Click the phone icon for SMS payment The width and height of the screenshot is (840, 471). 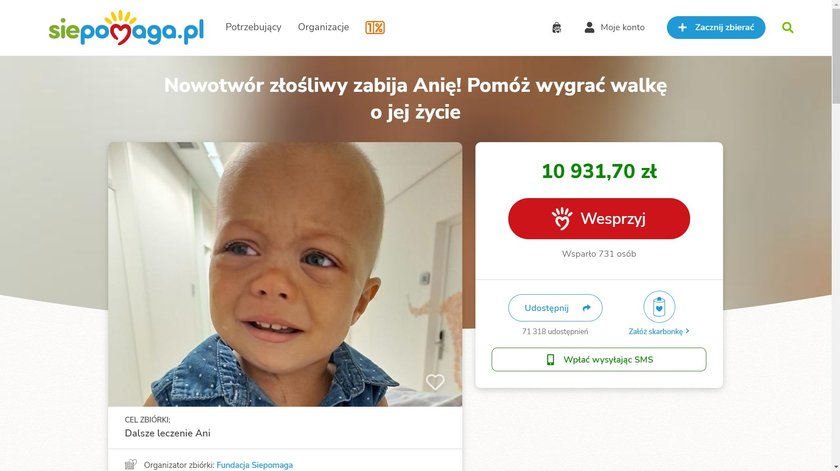tap(550, 360)
